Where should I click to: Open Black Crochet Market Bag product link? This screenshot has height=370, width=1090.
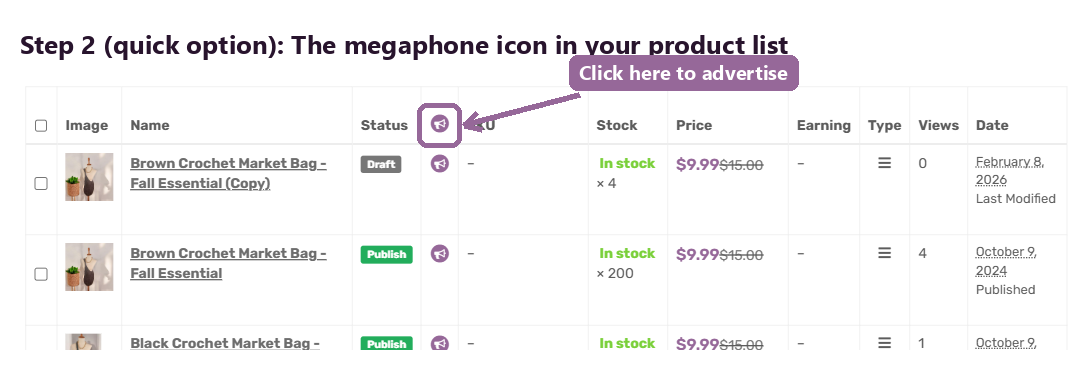point(225,344)
